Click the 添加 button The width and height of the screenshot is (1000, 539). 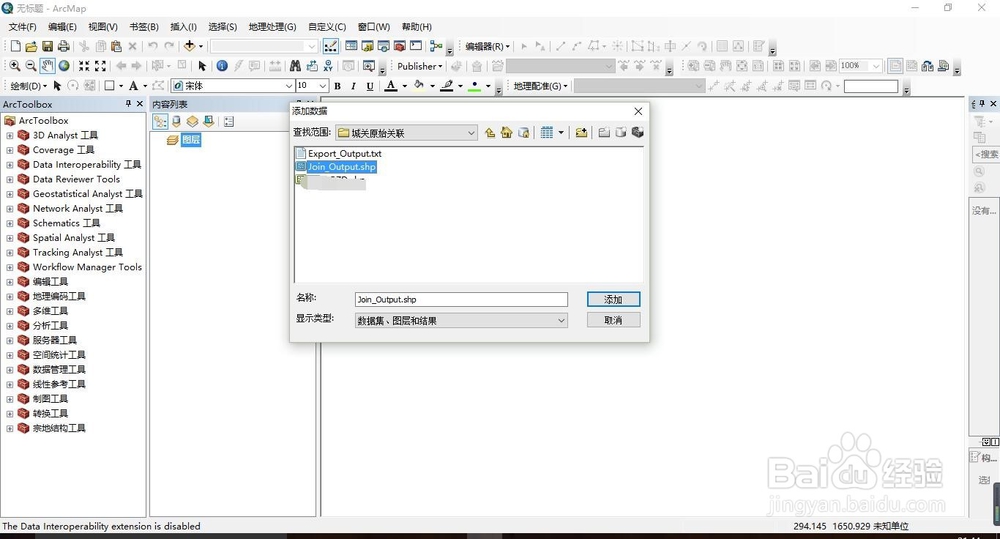[x=614, y=299]
